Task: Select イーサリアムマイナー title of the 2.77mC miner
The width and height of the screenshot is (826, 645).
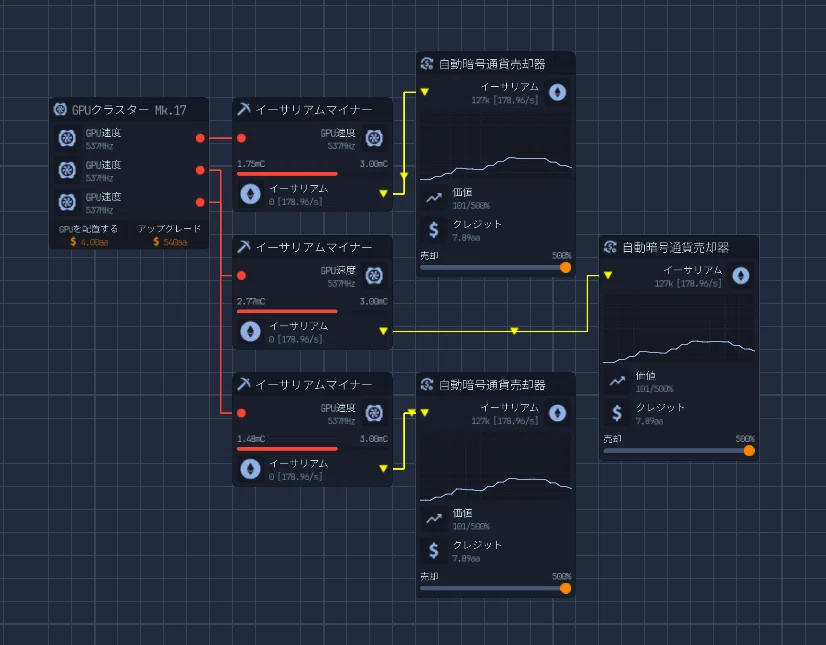Action: 314,247
